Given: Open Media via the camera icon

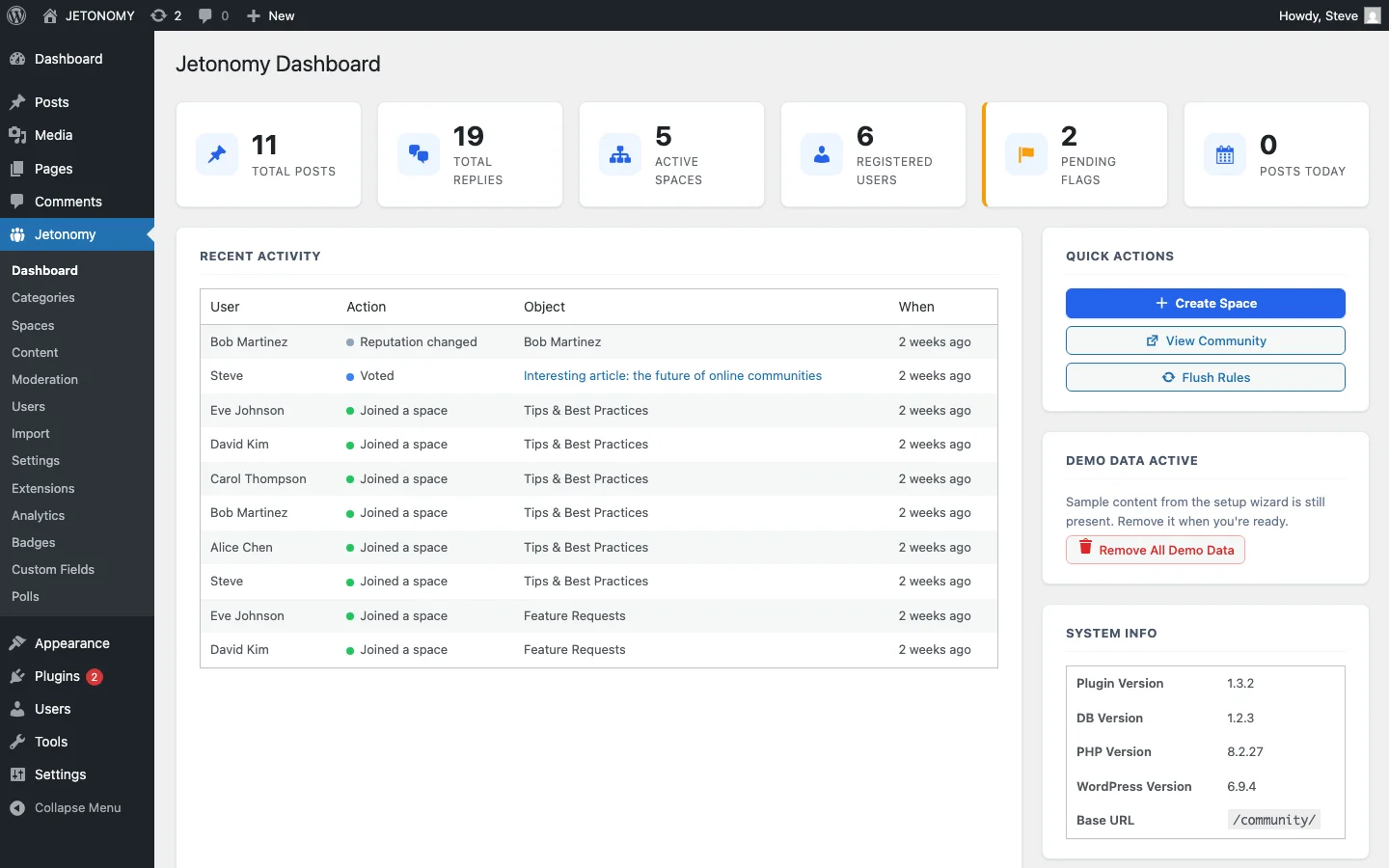Looking at the screenshot, I should pos(16,135).
